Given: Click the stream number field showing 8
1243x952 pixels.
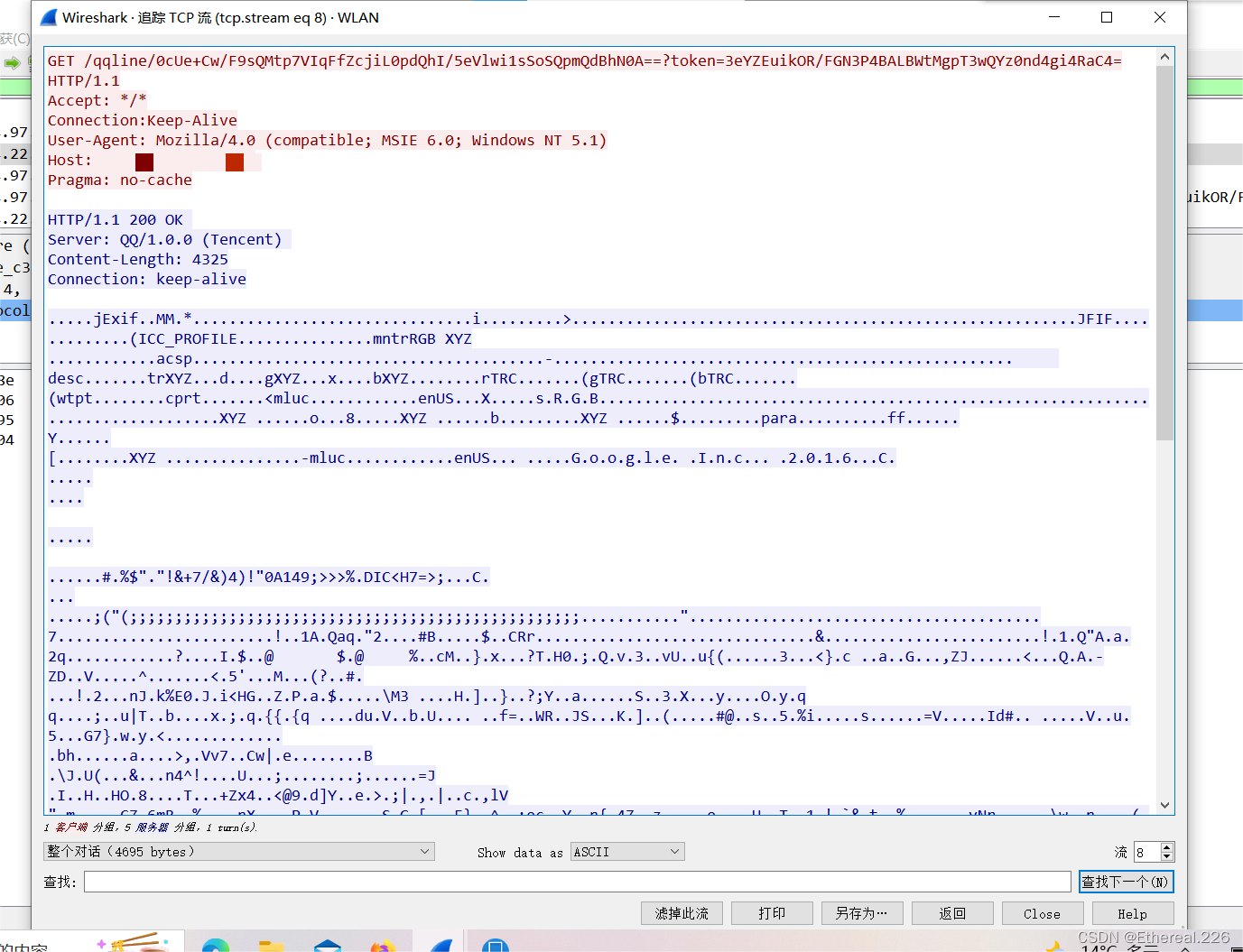Looking at the screenshot, I should [1147, 852].
